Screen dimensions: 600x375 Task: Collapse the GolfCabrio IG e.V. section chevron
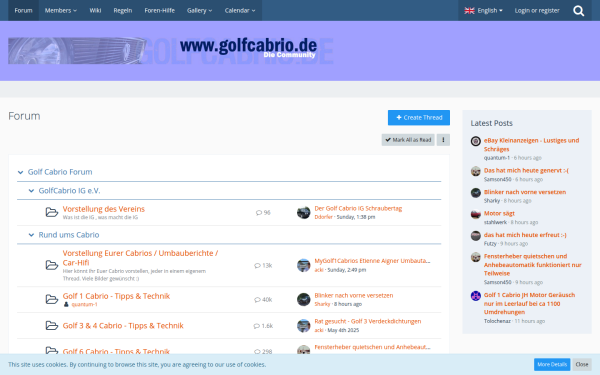[x=31, y=191]
